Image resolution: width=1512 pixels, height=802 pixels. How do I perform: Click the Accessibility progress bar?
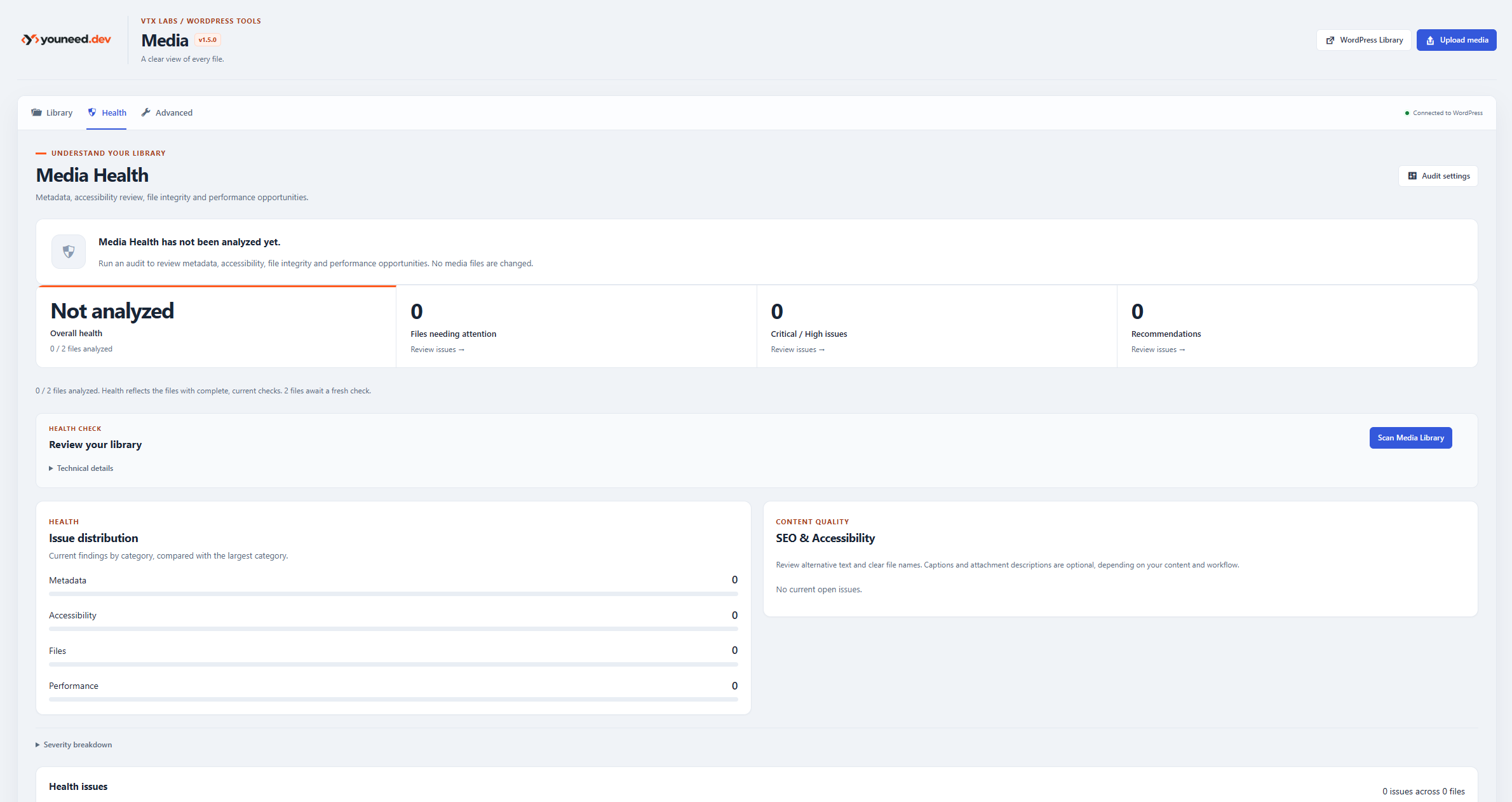(393, 629)
